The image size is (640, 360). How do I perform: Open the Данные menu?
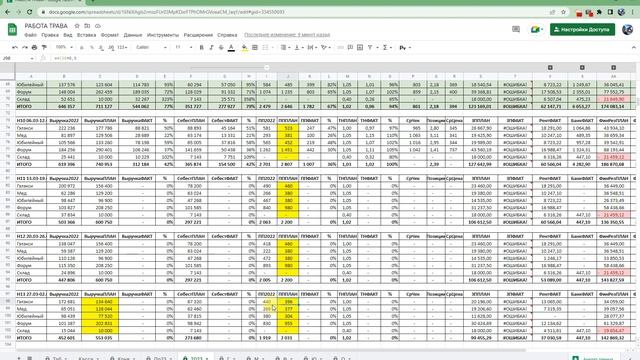coord(133,35)
